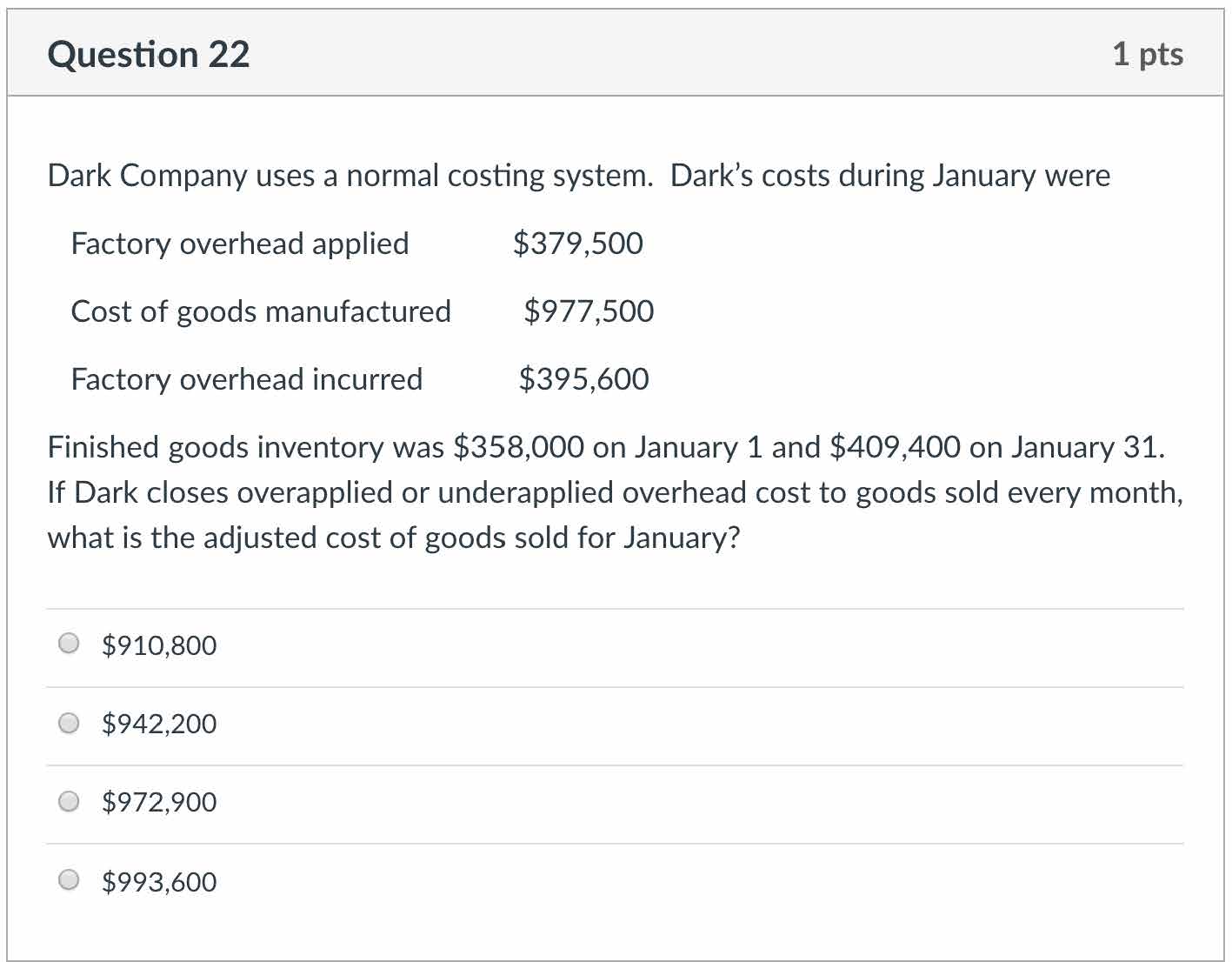Mark the $972,900 radio button
1232x962 pixels.
(69, 801)
